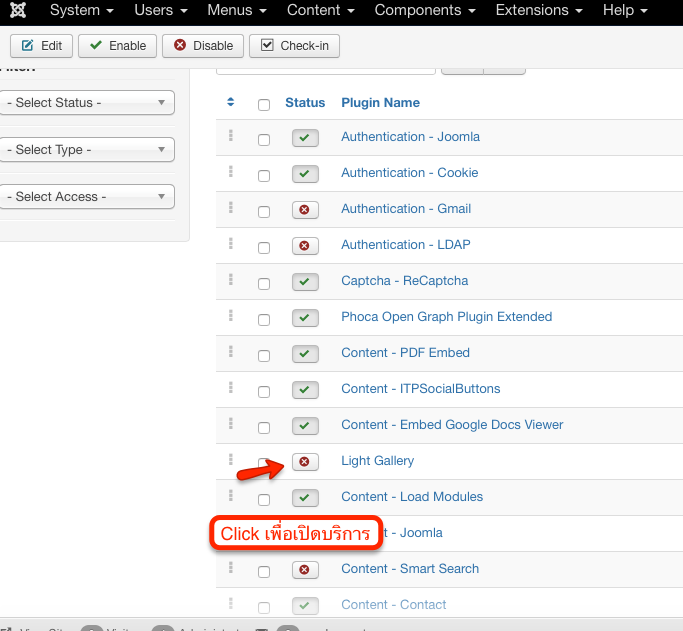Viewport: 683px width, 631px height.
Task: Open the Content - Load Modules plugin
Action: 412,497
